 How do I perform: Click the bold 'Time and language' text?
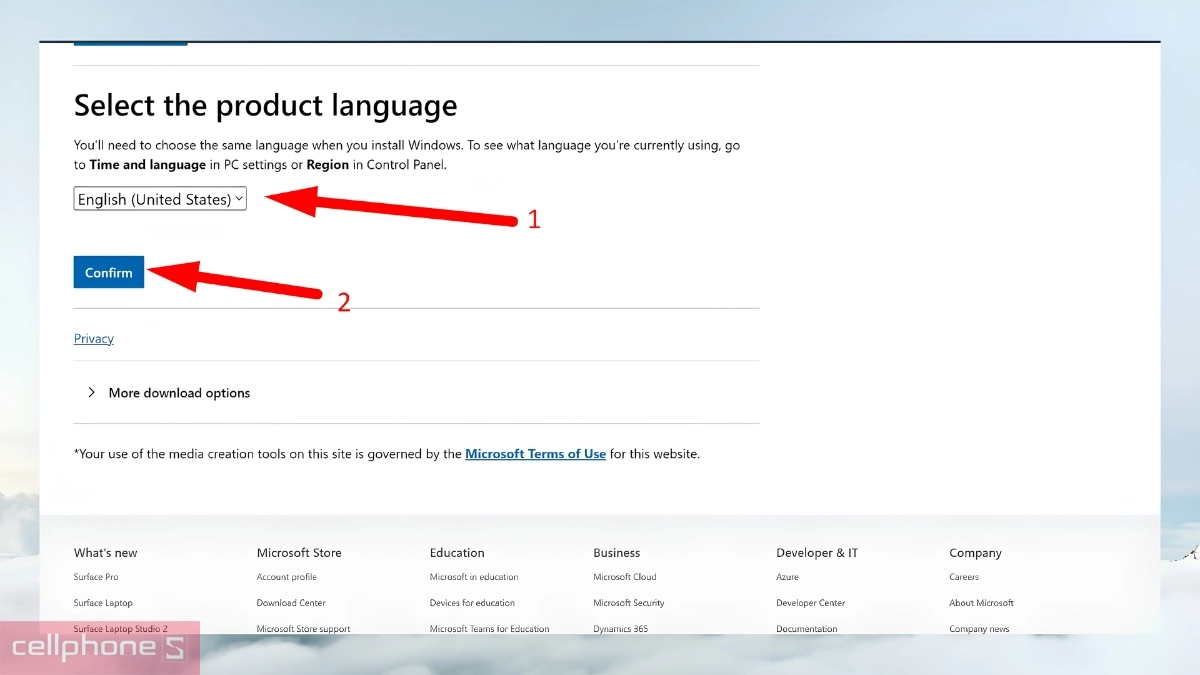coord(148,165)
